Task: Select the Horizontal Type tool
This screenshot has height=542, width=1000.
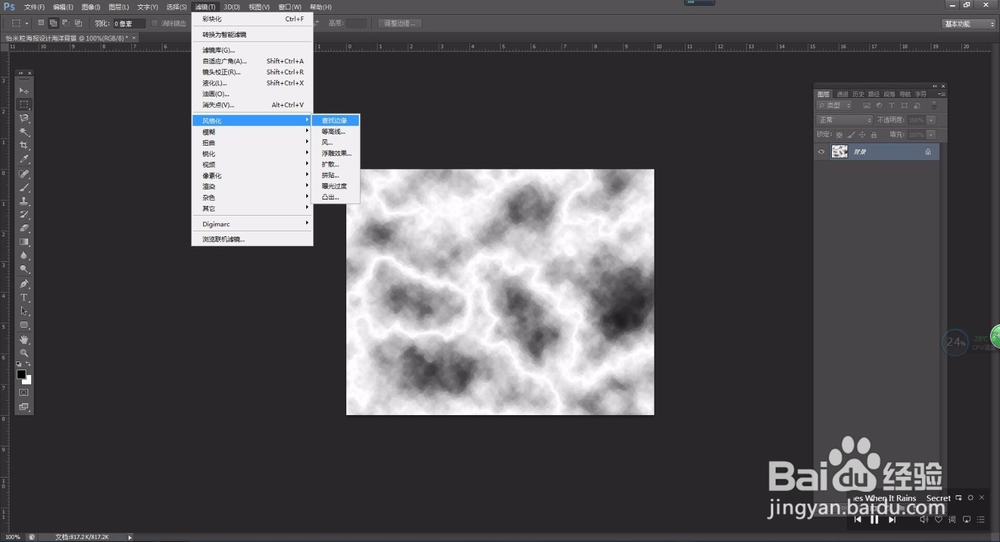Action: (x=24, y=298)
